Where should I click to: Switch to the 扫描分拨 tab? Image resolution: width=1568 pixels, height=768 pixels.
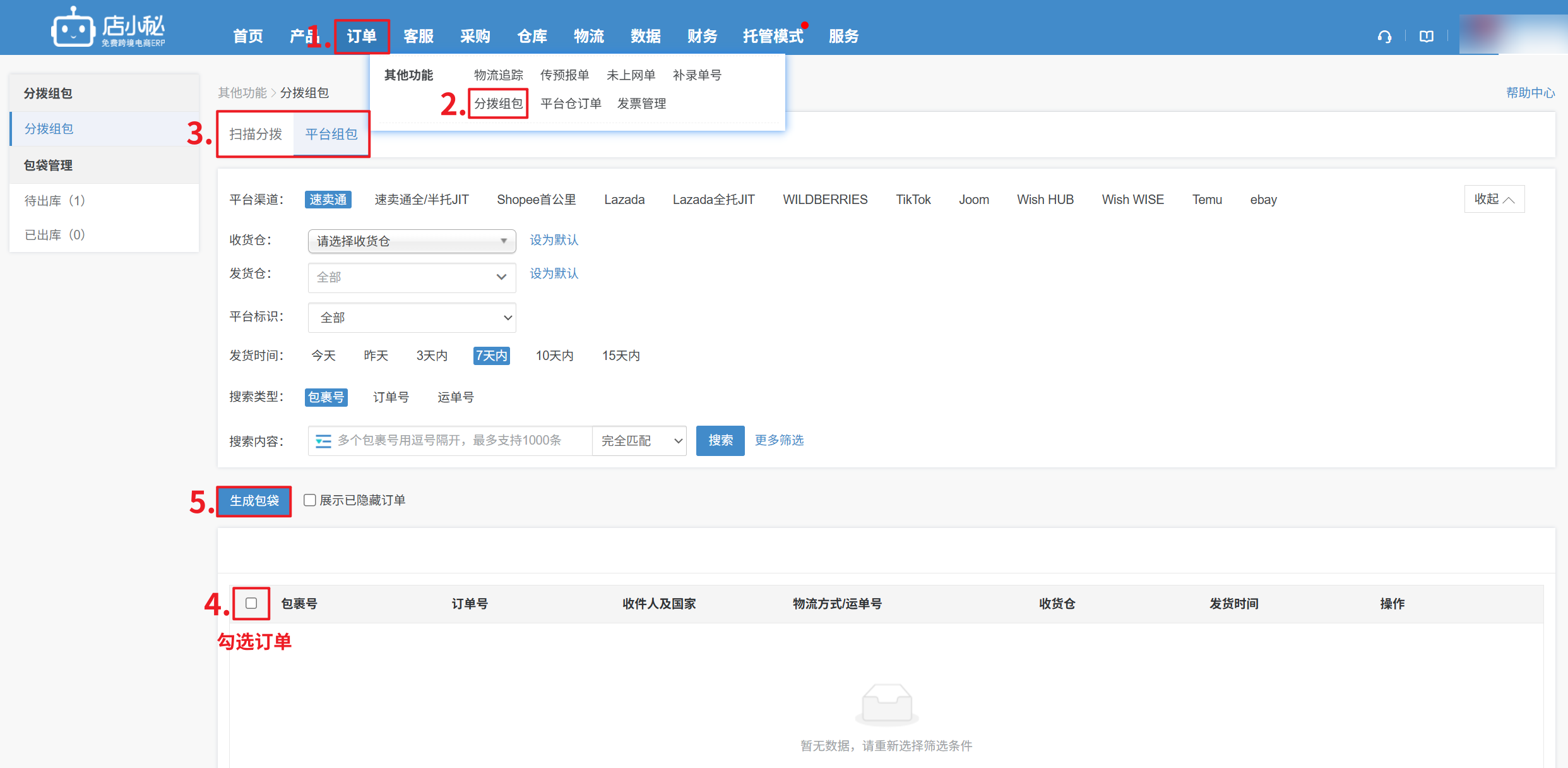pyautogui.click(x=256, y=134)
